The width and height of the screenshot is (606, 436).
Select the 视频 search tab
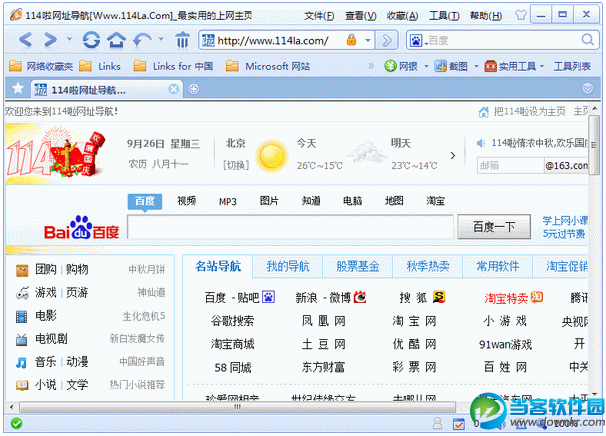click(x=187, y=201)
